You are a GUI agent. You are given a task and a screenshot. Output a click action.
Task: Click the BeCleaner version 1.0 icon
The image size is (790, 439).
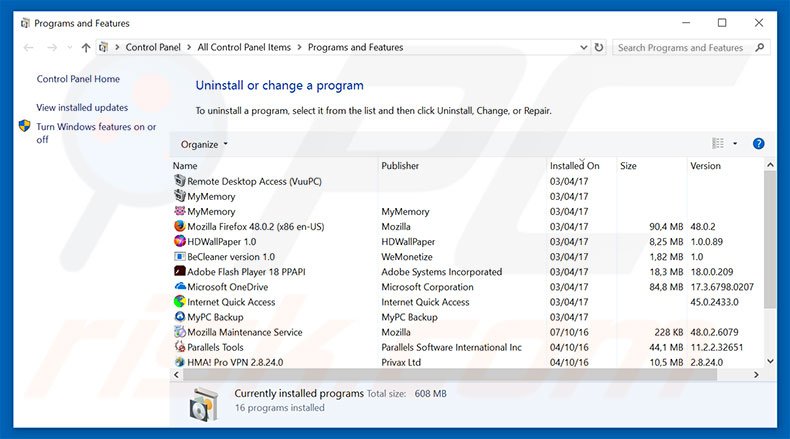[x=180, y=256]
